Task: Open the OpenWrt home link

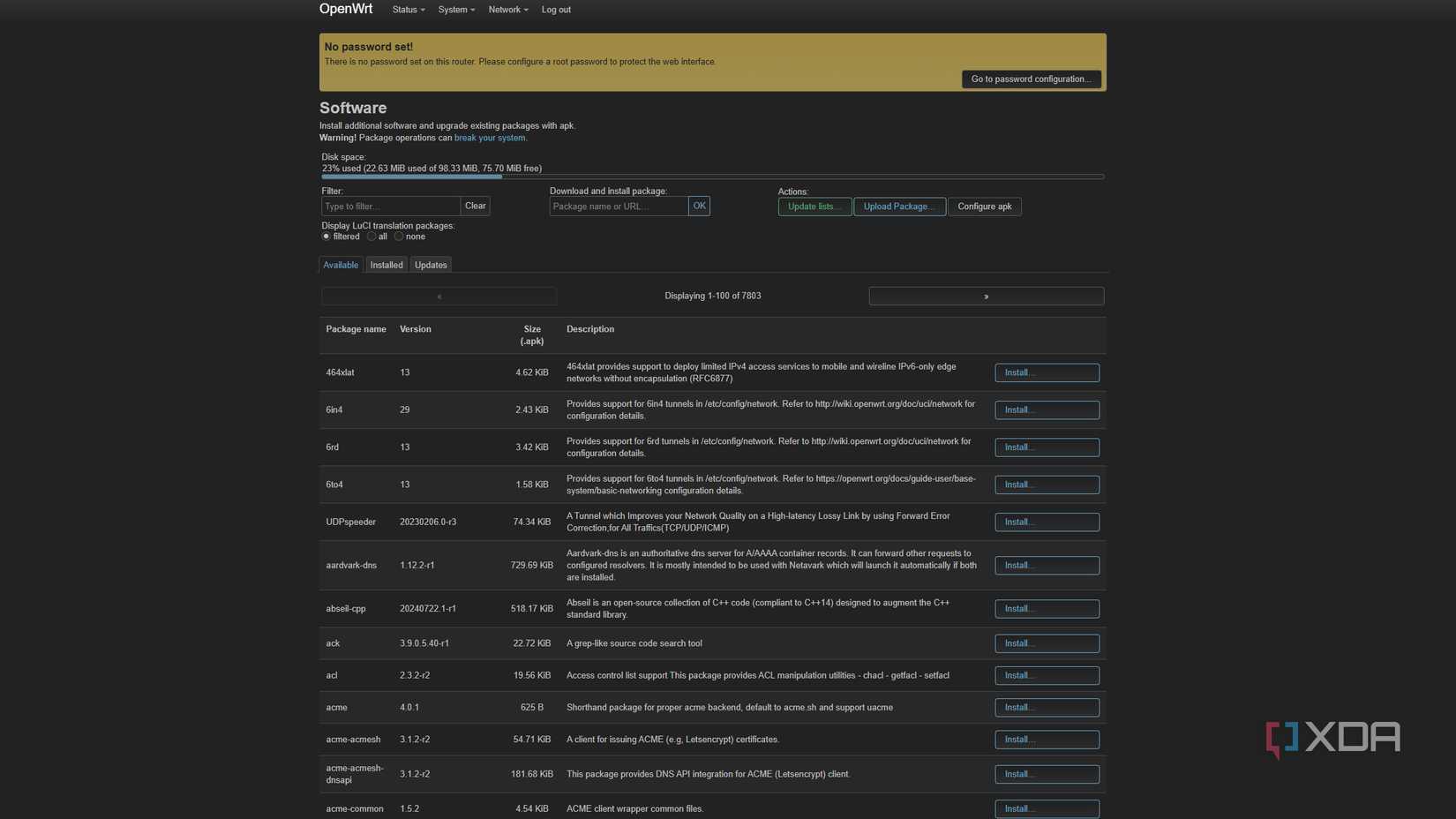Action: pos(346,9)
